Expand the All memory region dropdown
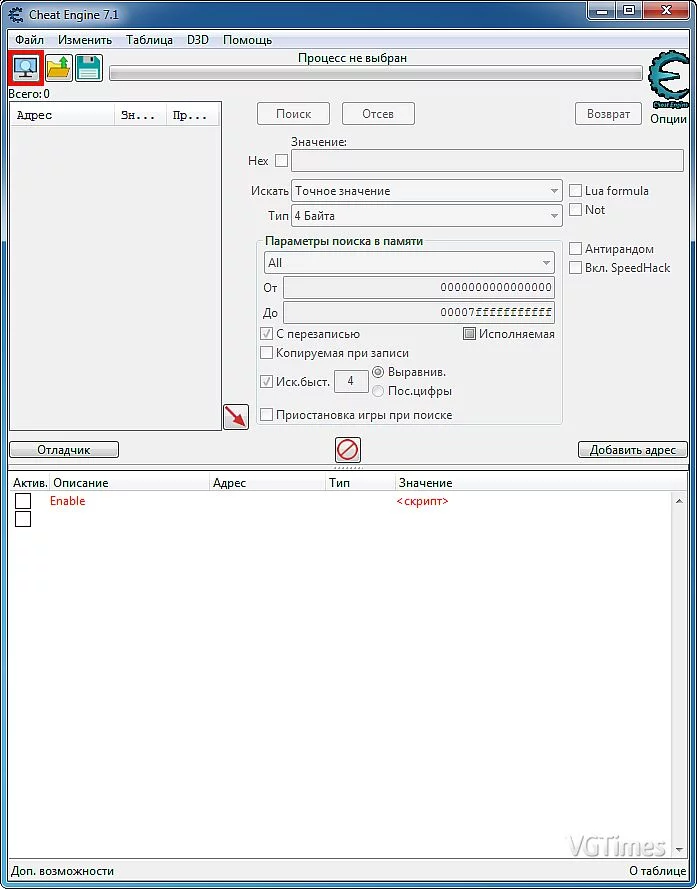The image size is (697, 889). point(409,263)
